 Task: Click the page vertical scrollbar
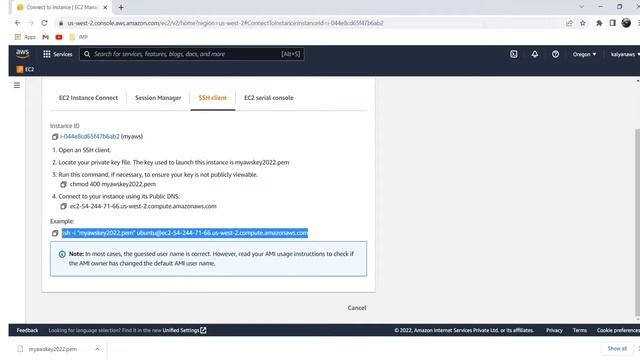pos(638,222)
